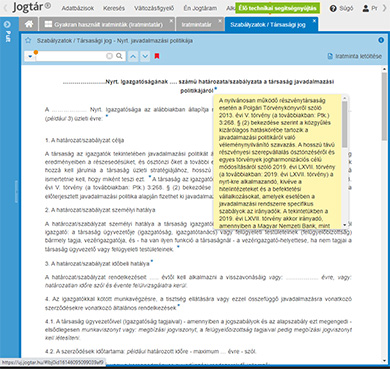Click the yellow note popup scrollbar
This screenshot has height=369, width=390.
(x=345, y=124)
